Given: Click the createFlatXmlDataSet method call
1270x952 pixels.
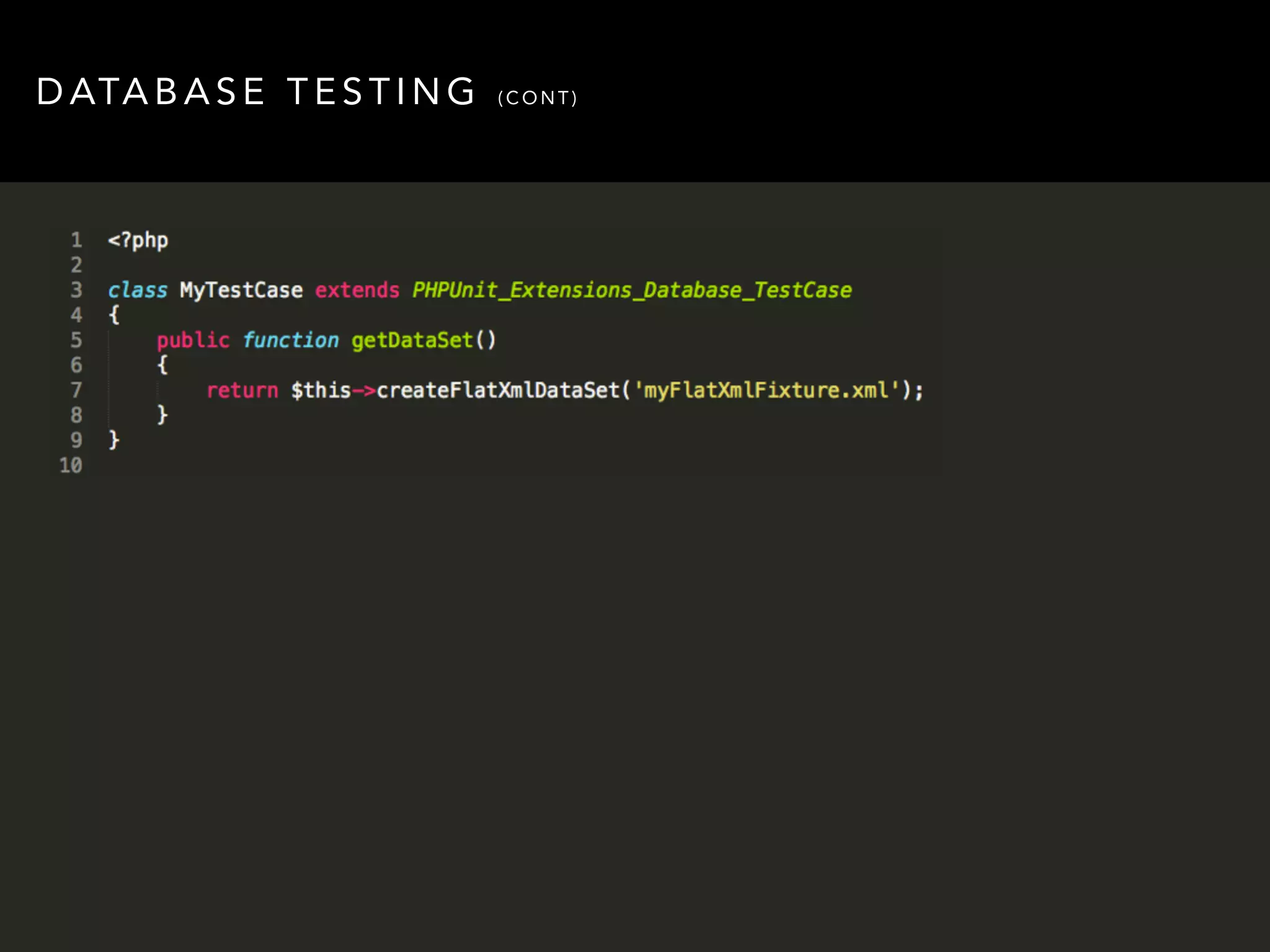Looking at the screenshot, I should [498, 390].
